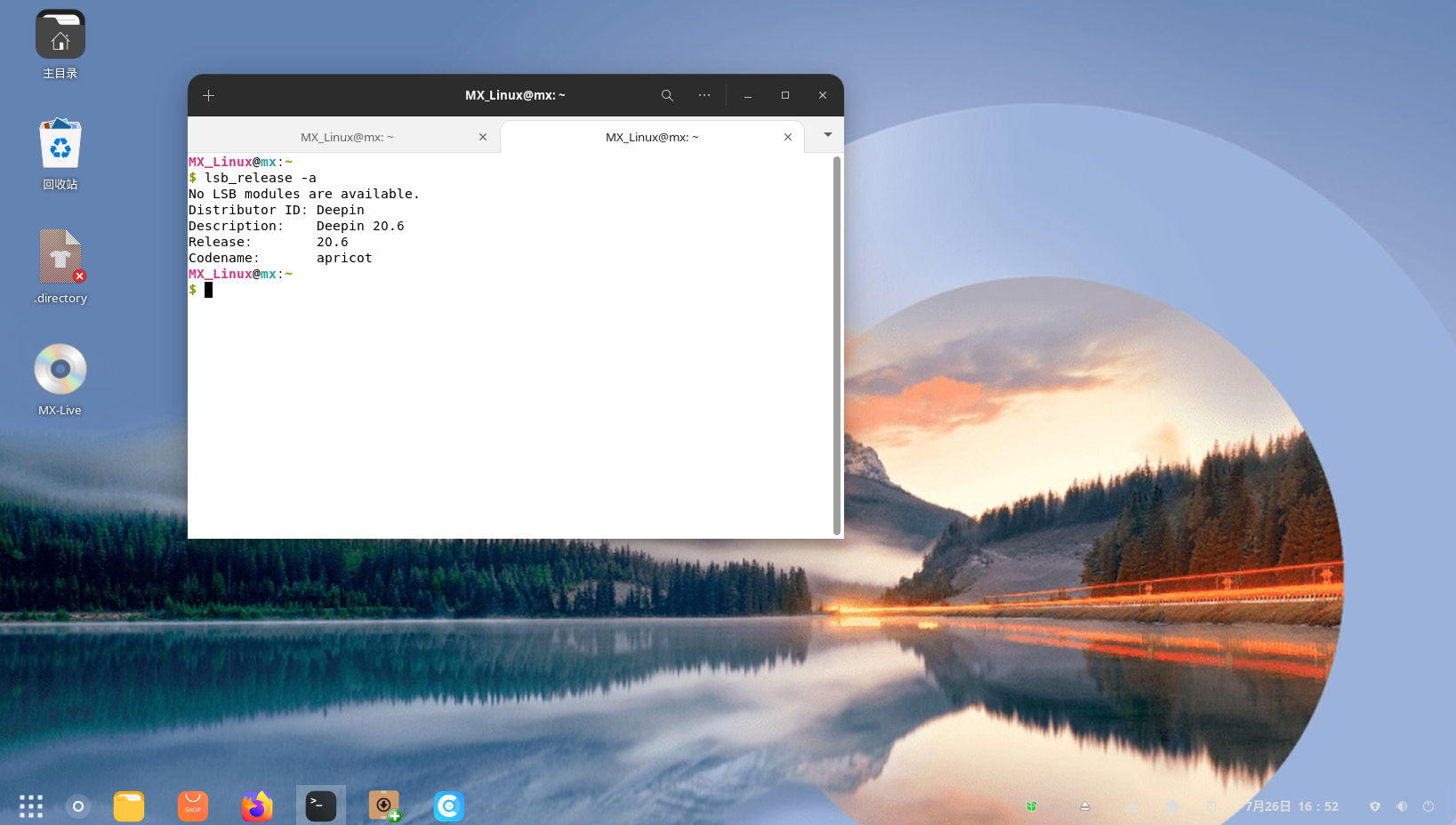Open the volume control in system tray
The height and width of the screenshot is (825, 1456).
pos(1402,806)
